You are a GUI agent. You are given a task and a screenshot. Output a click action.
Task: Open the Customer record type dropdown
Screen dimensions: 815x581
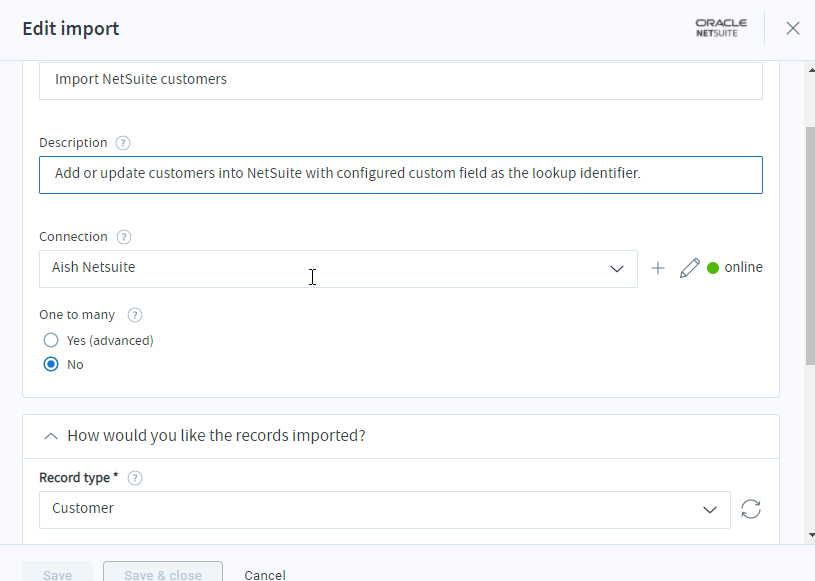pos(385,510)
